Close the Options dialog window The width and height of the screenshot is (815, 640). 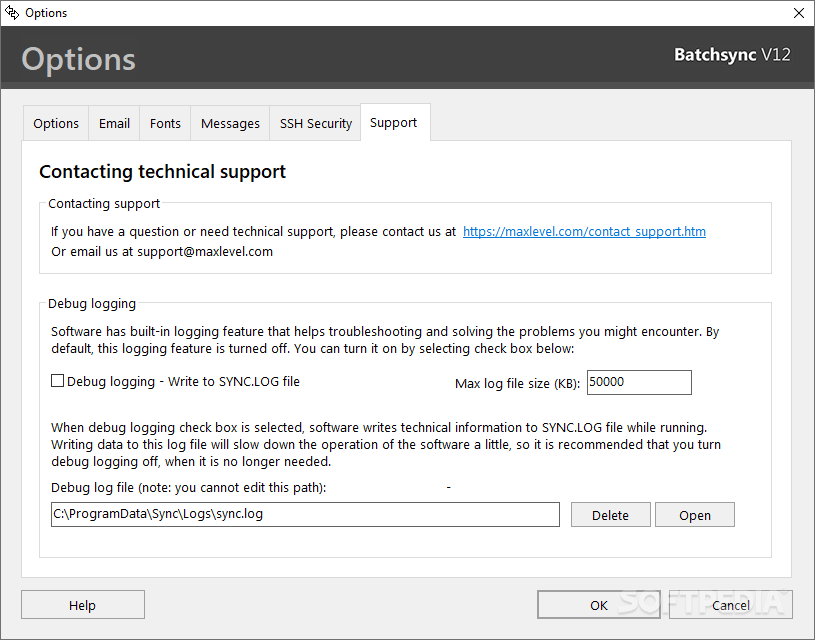click(799, 13)
